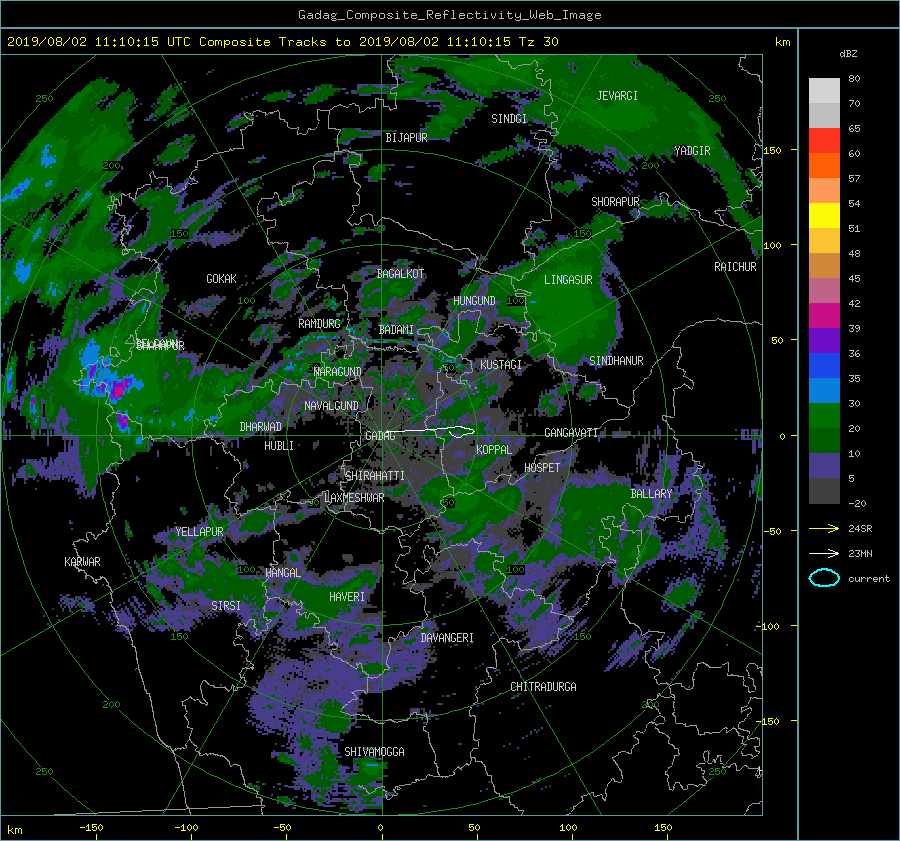Pick the light gray swatch below 80 dBZ

(x=824, y=90)
